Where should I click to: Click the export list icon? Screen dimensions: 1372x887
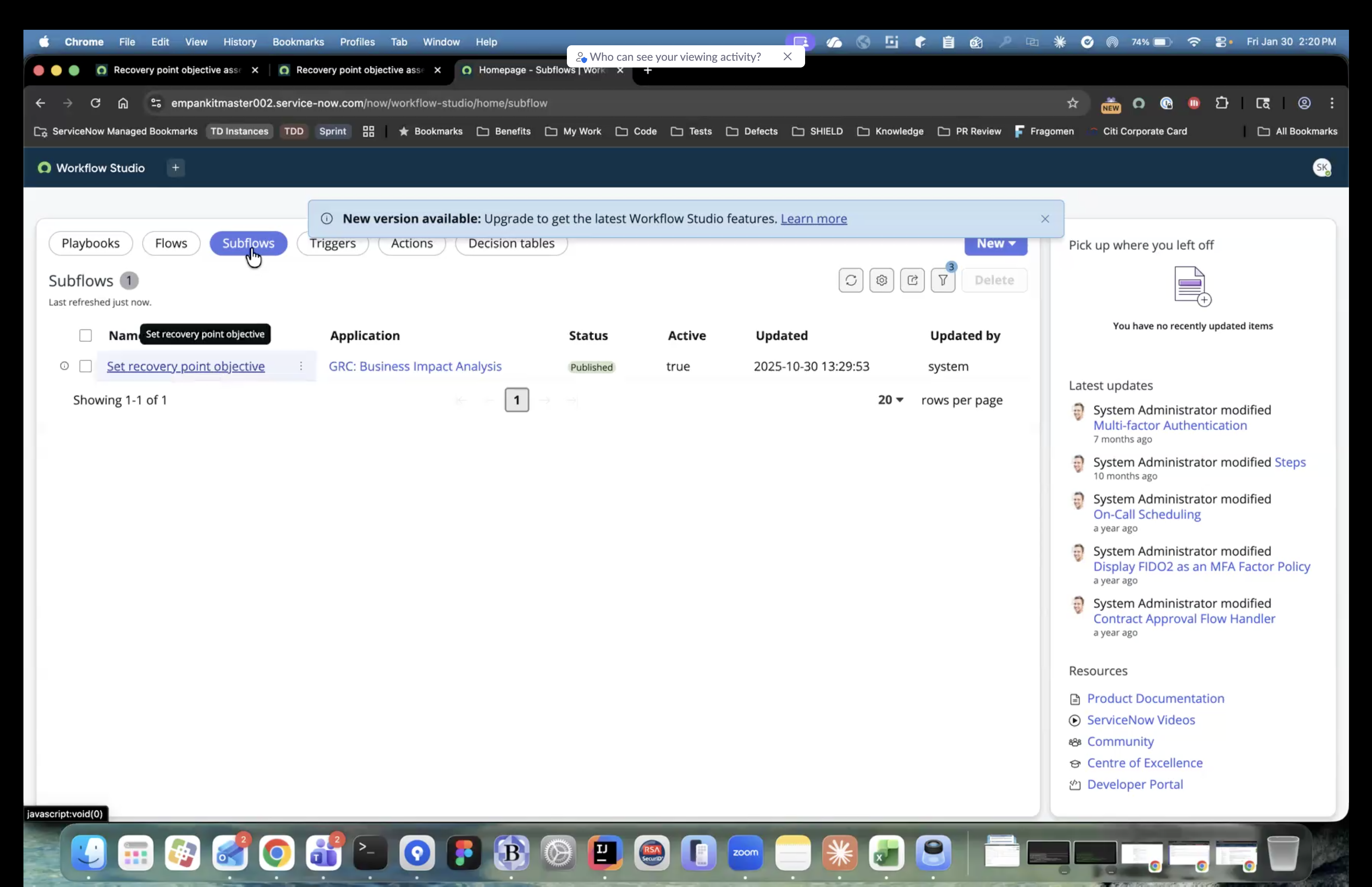912,280
